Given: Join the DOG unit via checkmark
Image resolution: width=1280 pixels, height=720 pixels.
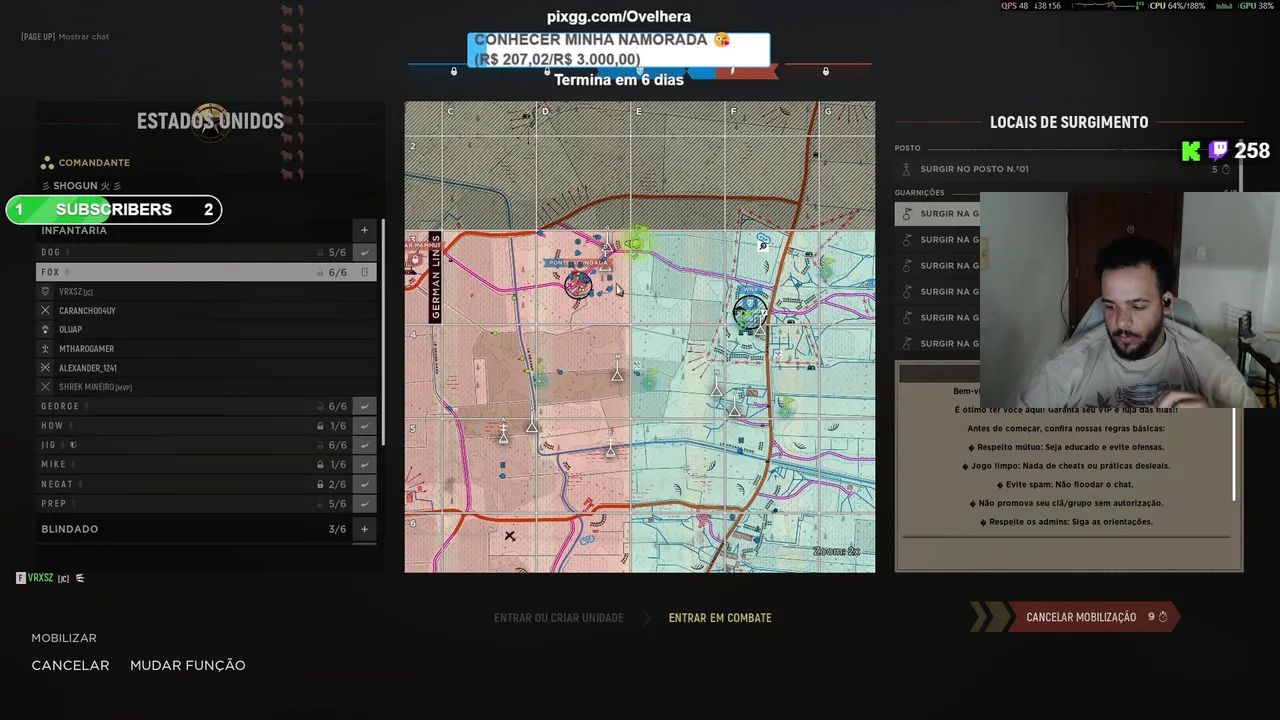Looking at the screenshot, I should (x=365, y=253).
